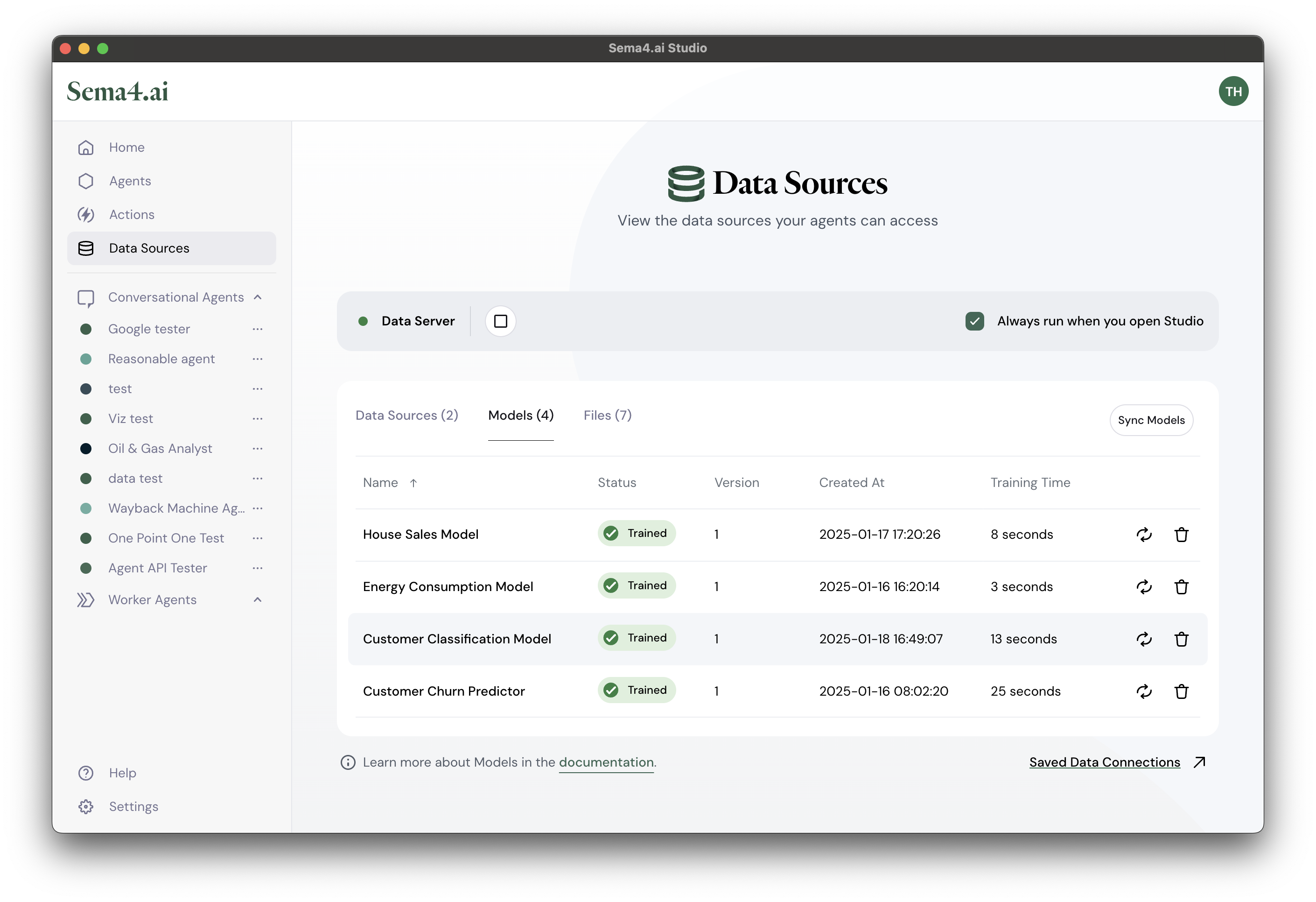Screen dimensions: 1316x902
Task: Click the info icon beside Learn more
Action: 348,762
